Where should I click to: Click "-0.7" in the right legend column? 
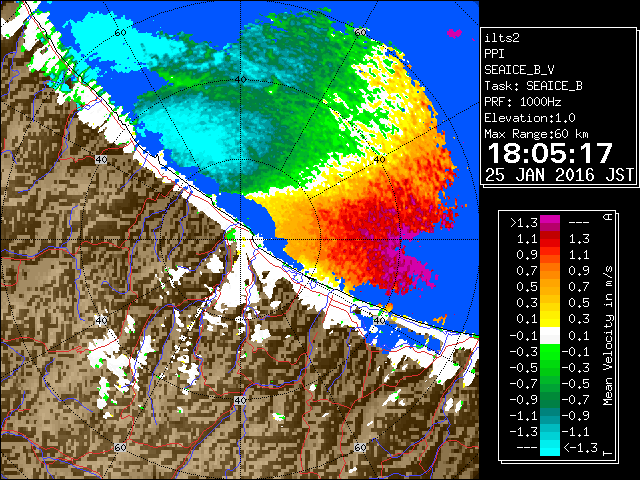point(576,400)
